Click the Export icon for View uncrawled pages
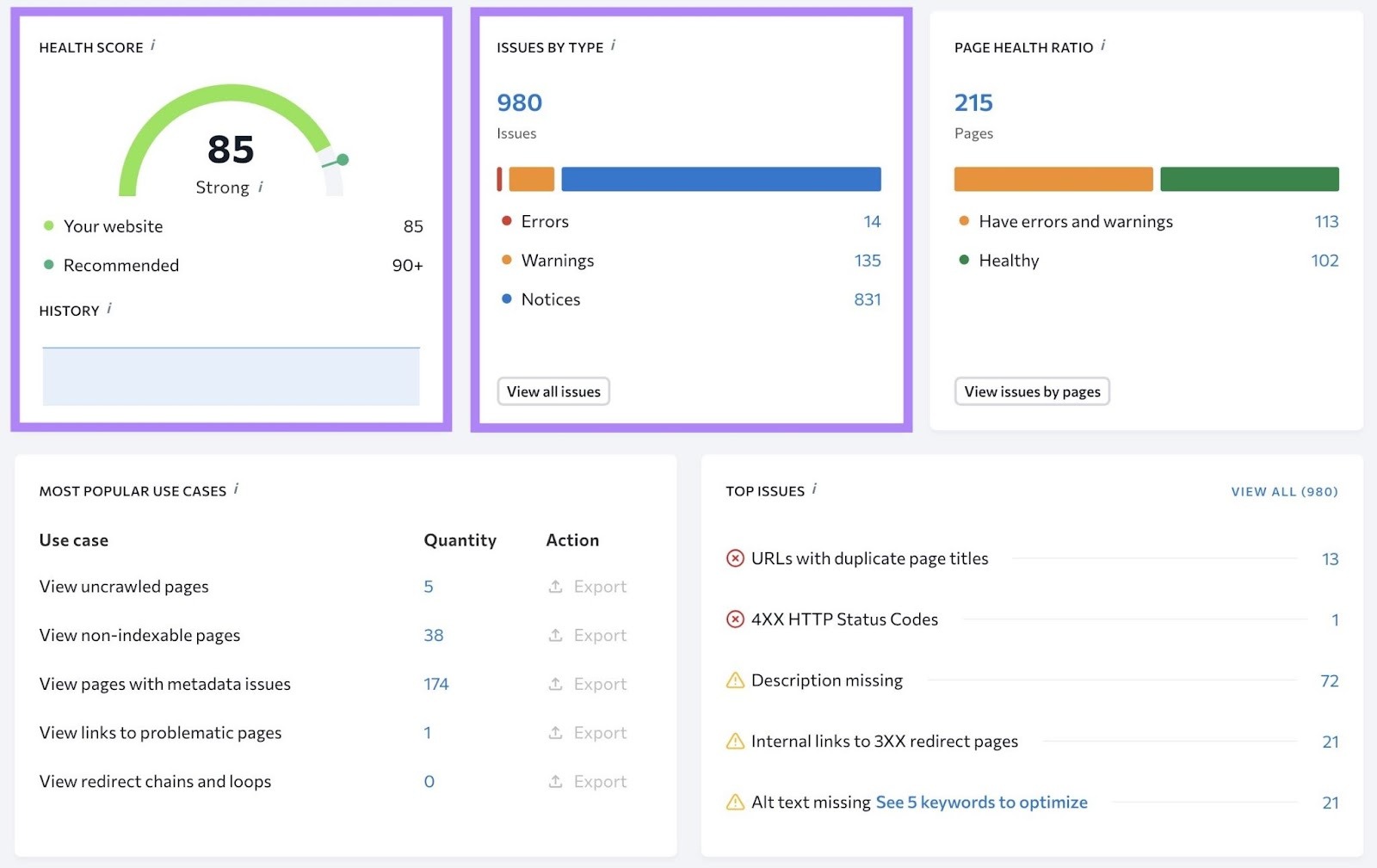 coord(555,586)
